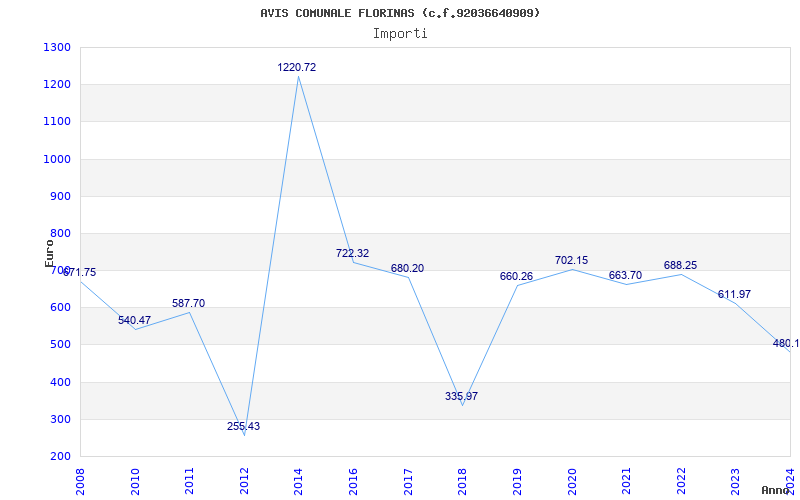Click the 2016 x-axis year label
The height and width of the screenshot is (500, 800).
point(353,481)
